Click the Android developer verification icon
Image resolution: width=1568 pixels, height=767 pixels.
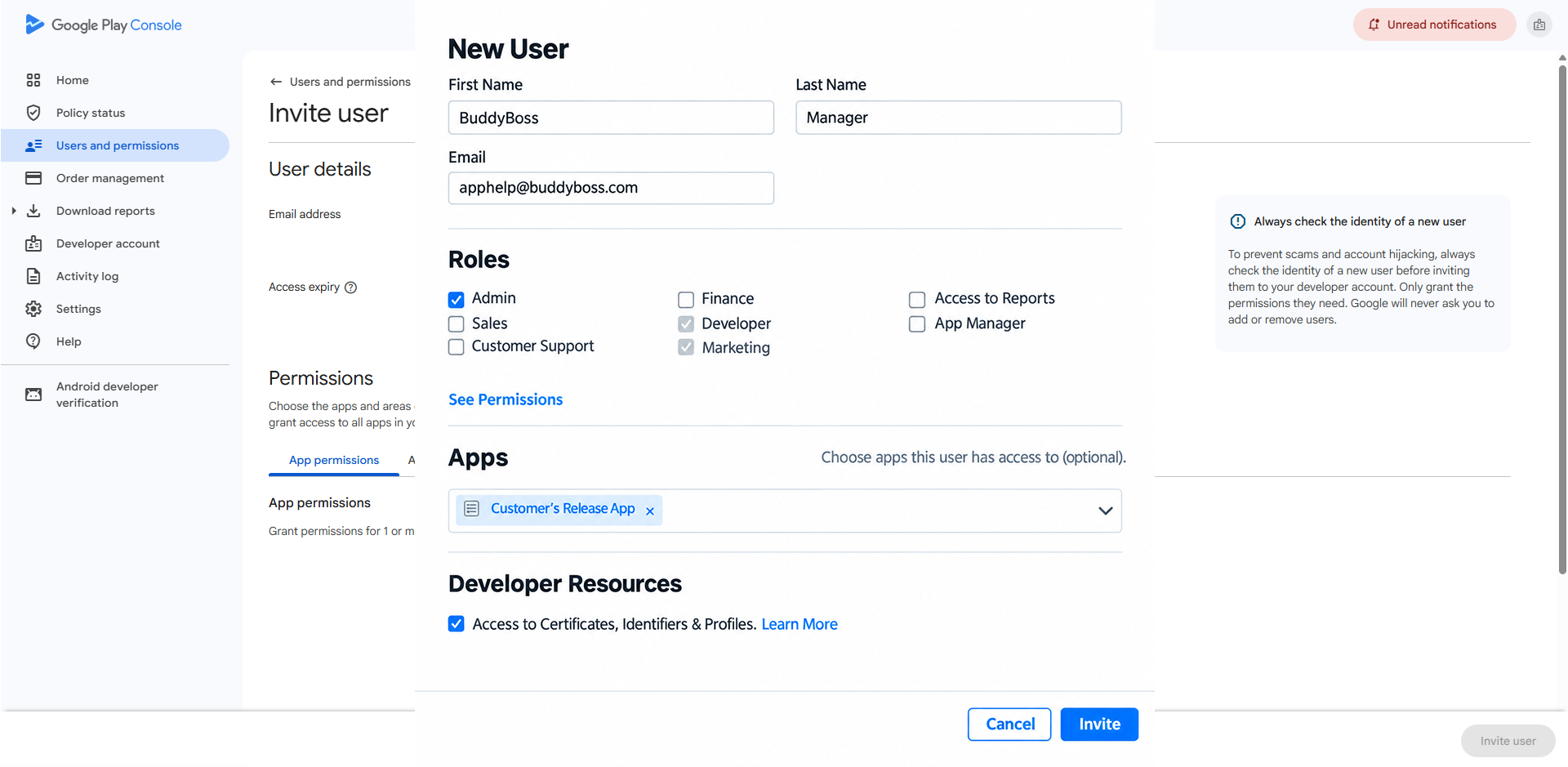pos(33,395)
